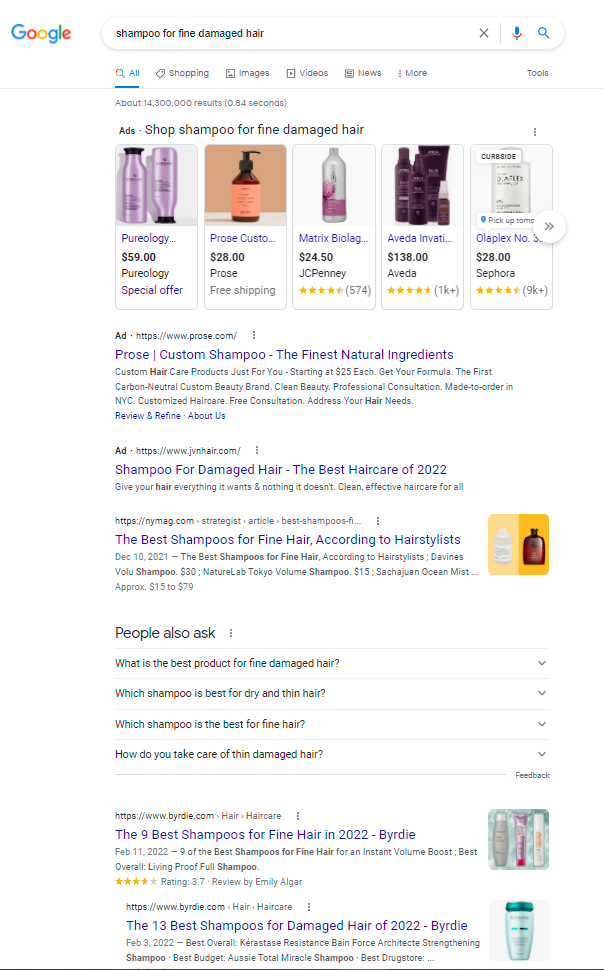Show next shopping ads with arrow button
Image resolution: width=604 pixels, height=970 pixels.
pyautogui.click(x=549, y=226)
